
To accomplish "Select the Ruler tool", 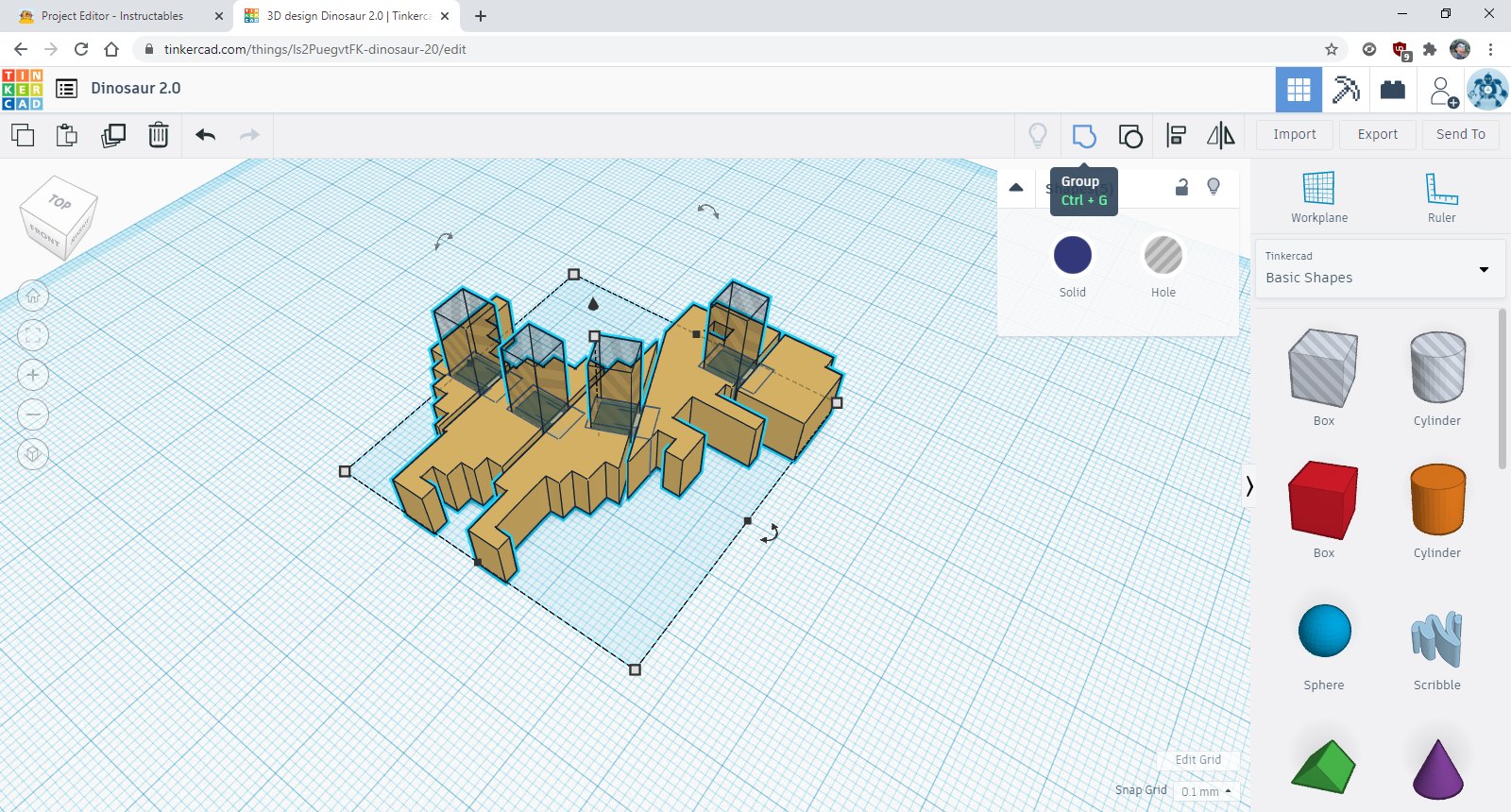I will (1441, 197).
